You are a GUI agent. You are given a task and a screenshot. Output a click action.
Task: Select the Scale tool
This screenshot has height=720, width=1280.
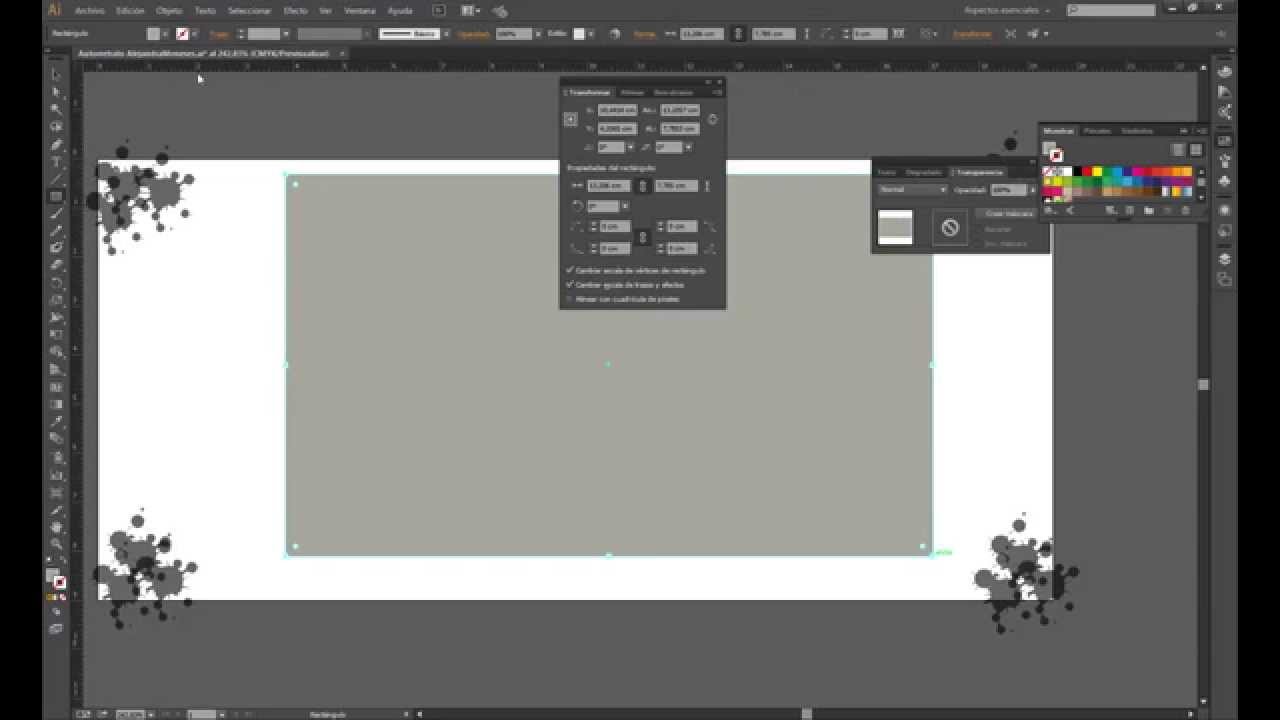(x=56, y=300)
